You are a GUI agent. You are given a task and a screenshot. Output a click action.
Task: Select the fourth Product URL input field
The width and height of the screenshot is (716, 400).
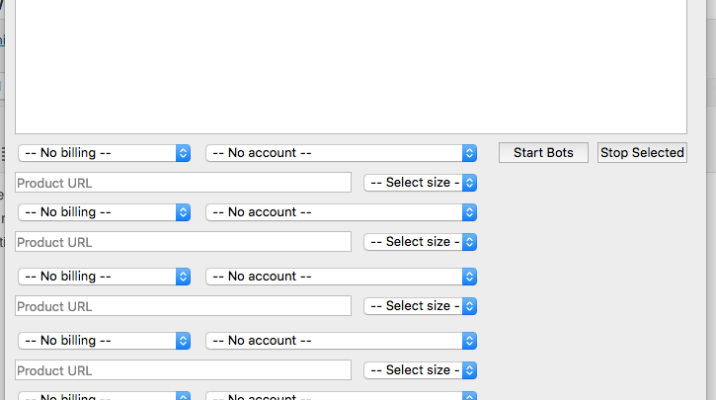[x=184, y=370]
